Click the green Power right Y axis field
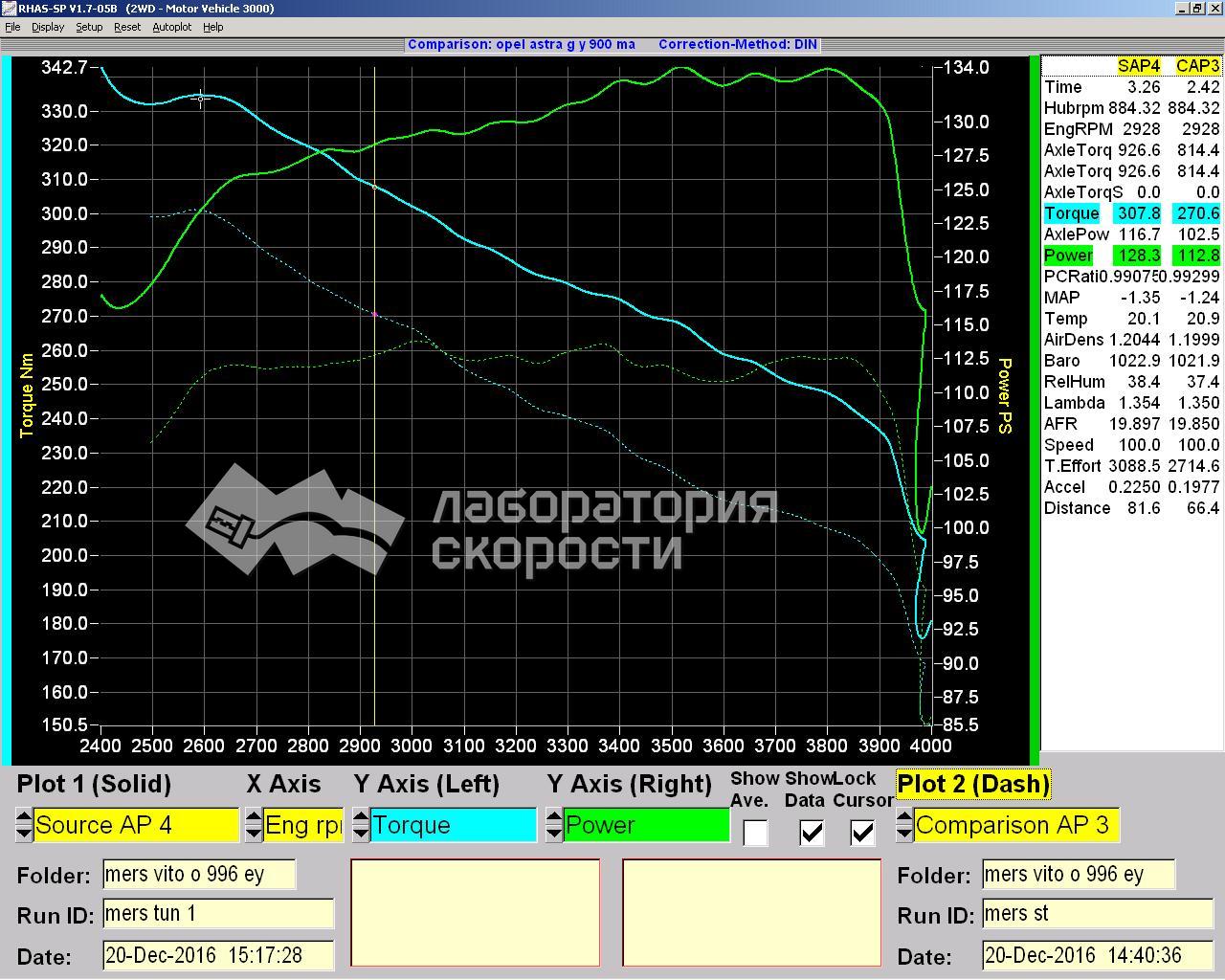 tap(646, 825)
